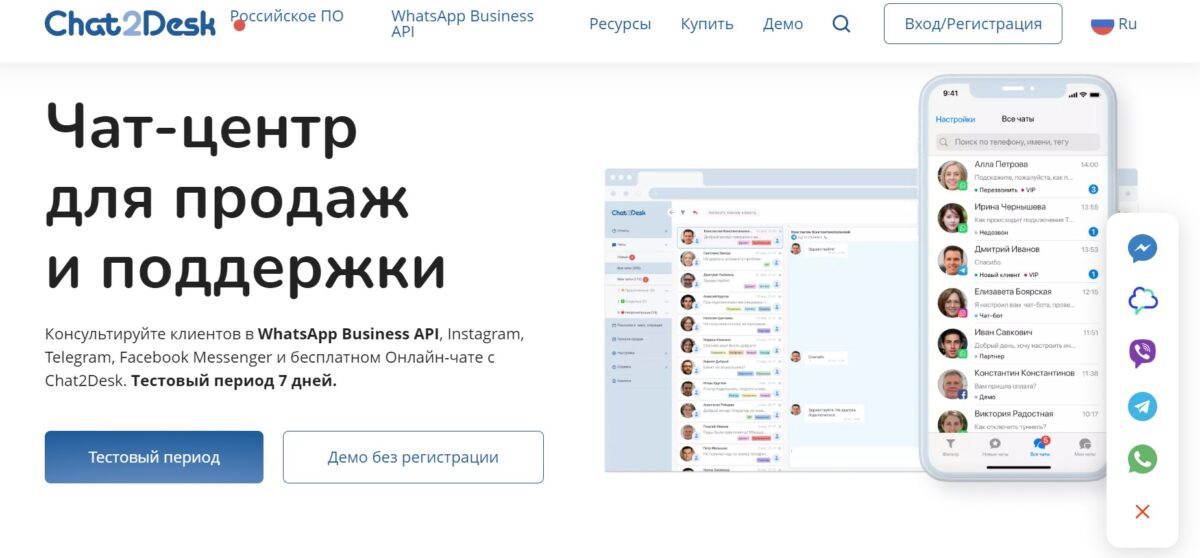Viewport: 1200px width, 558px height.
Task: Select the Иван Савкович chat name
Action: pyautogui.click(x=1003, y=332)
